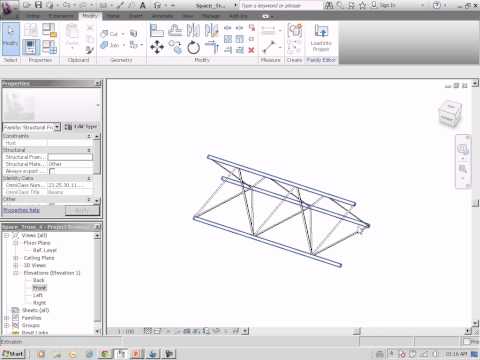Image resolution: width=480 pixels, height=360 pixels.
Task: Click the drawing area horizontal scrollbar handle
Action: (x=357, y=331)
